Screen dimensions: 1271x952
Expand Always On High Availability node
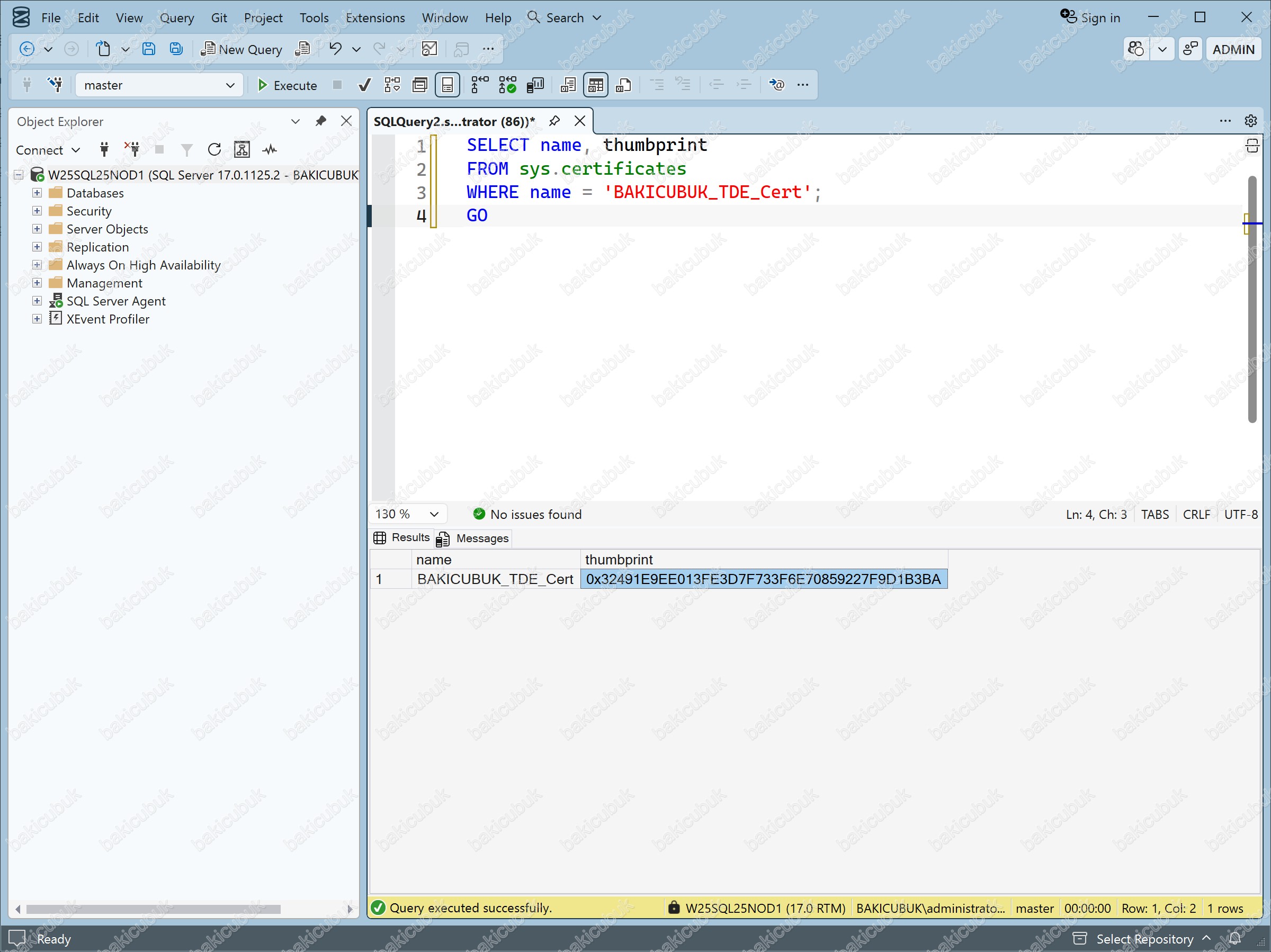(x=37, y=265)
